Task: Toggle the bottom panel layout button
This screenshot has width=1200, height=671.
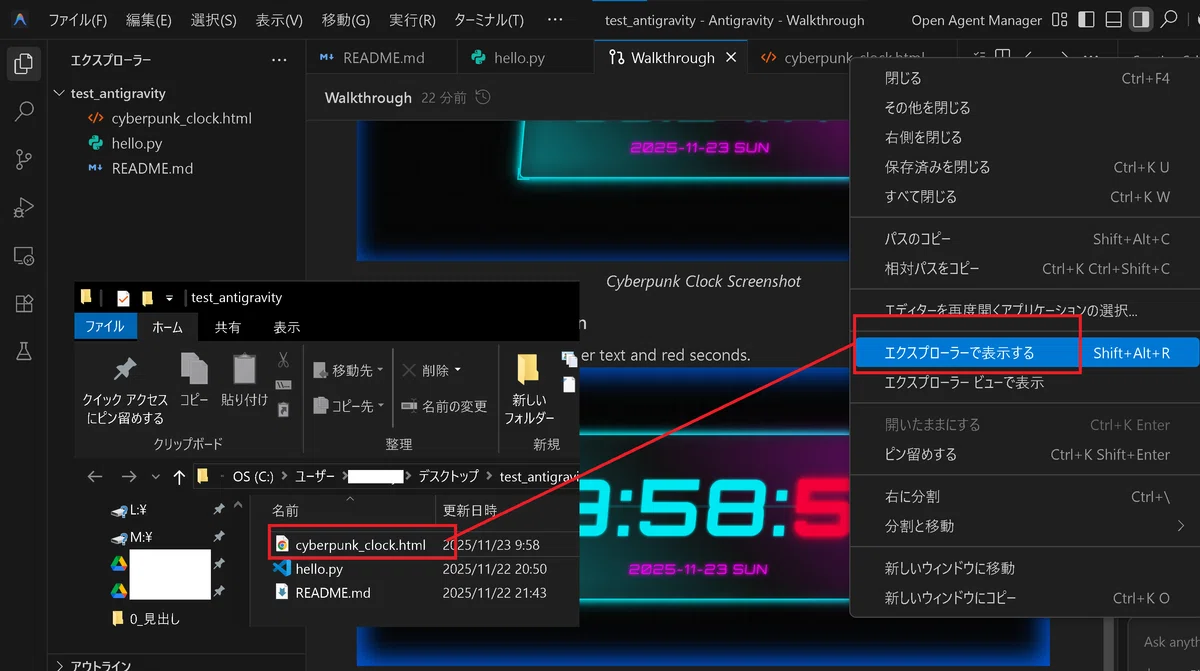Action: [x=1114, y=19]
